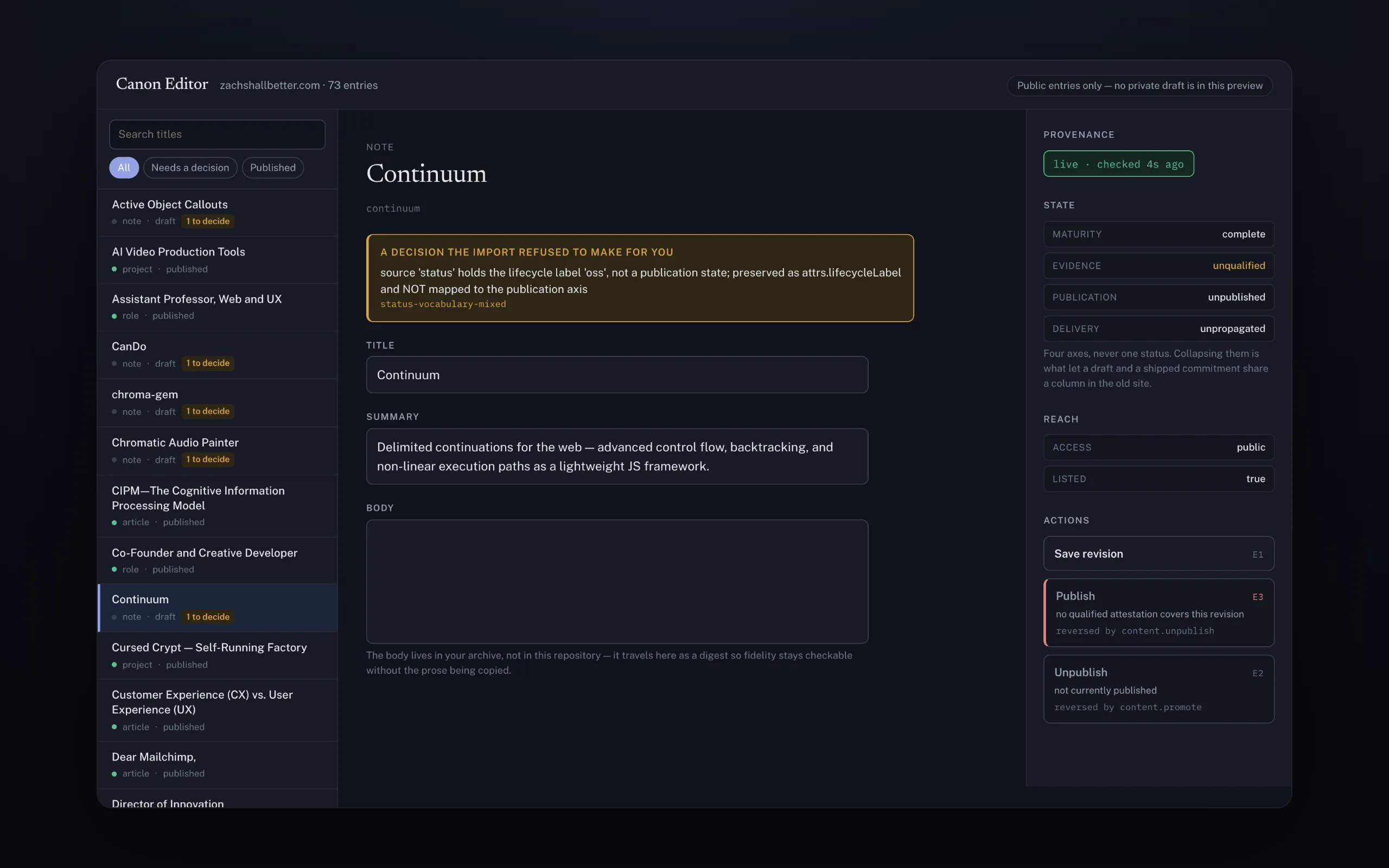Click the Publish action
The height and width of the screenshot is (868, 1389).
[1158, 612]
